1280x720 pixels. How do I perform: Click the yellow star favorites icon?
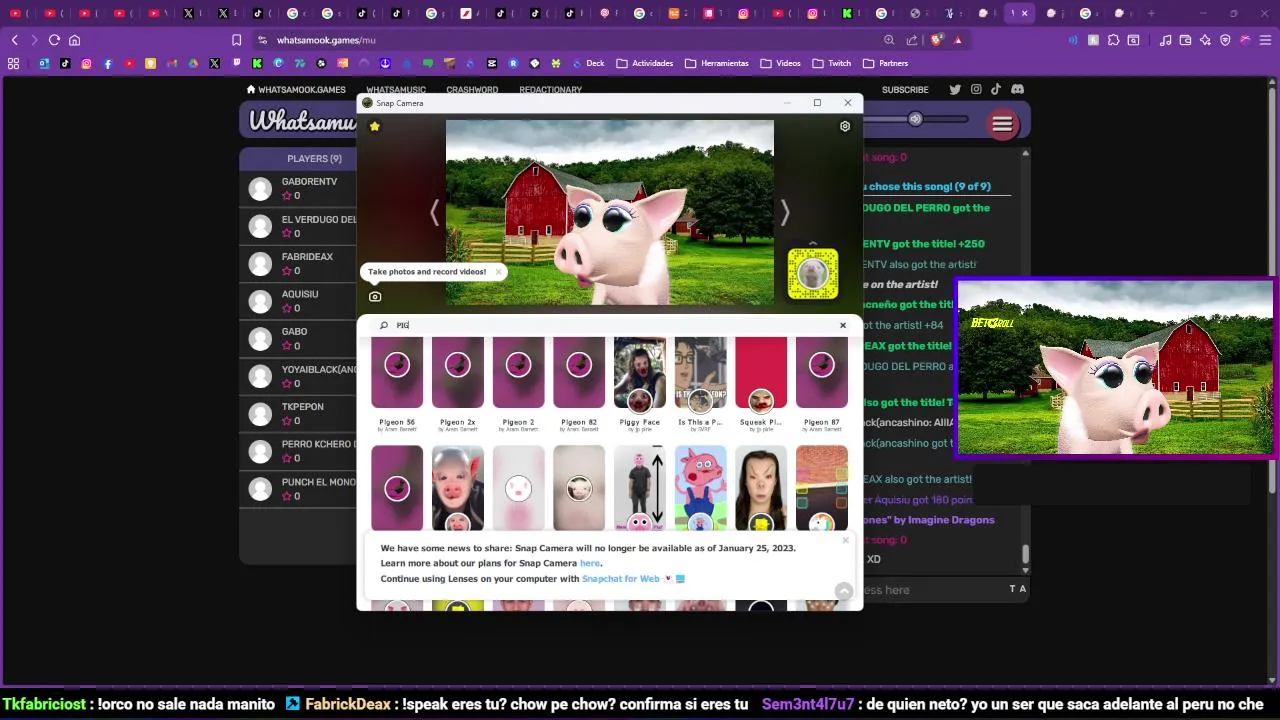click(375, 126)
